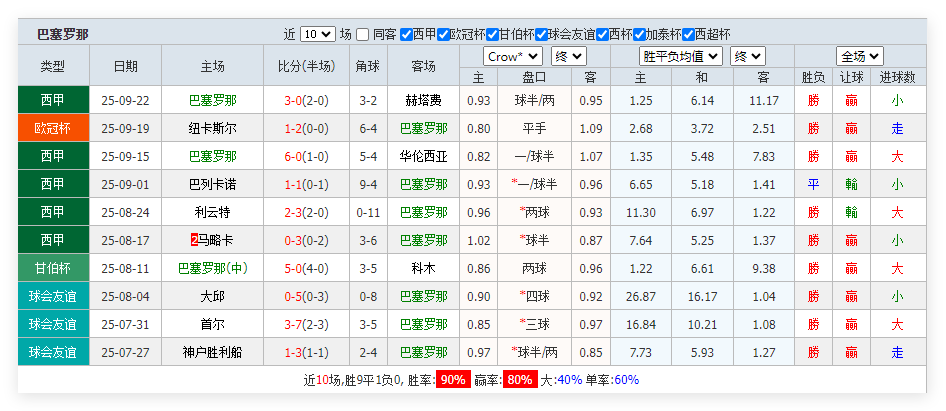Open the Crow* bookmaker dropdown
Screen dimensions: 946x411
click(x=512, y=56)
